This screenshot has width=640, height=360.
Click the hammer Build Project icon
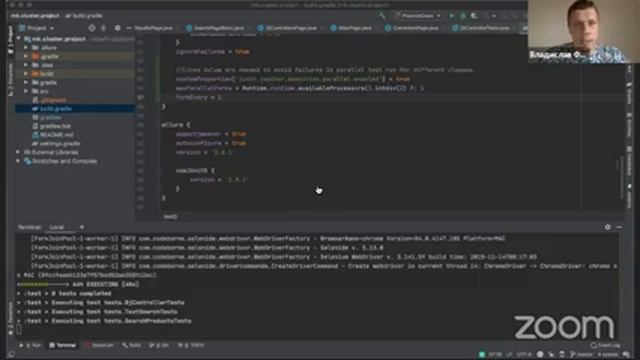[x=382, y=16]
